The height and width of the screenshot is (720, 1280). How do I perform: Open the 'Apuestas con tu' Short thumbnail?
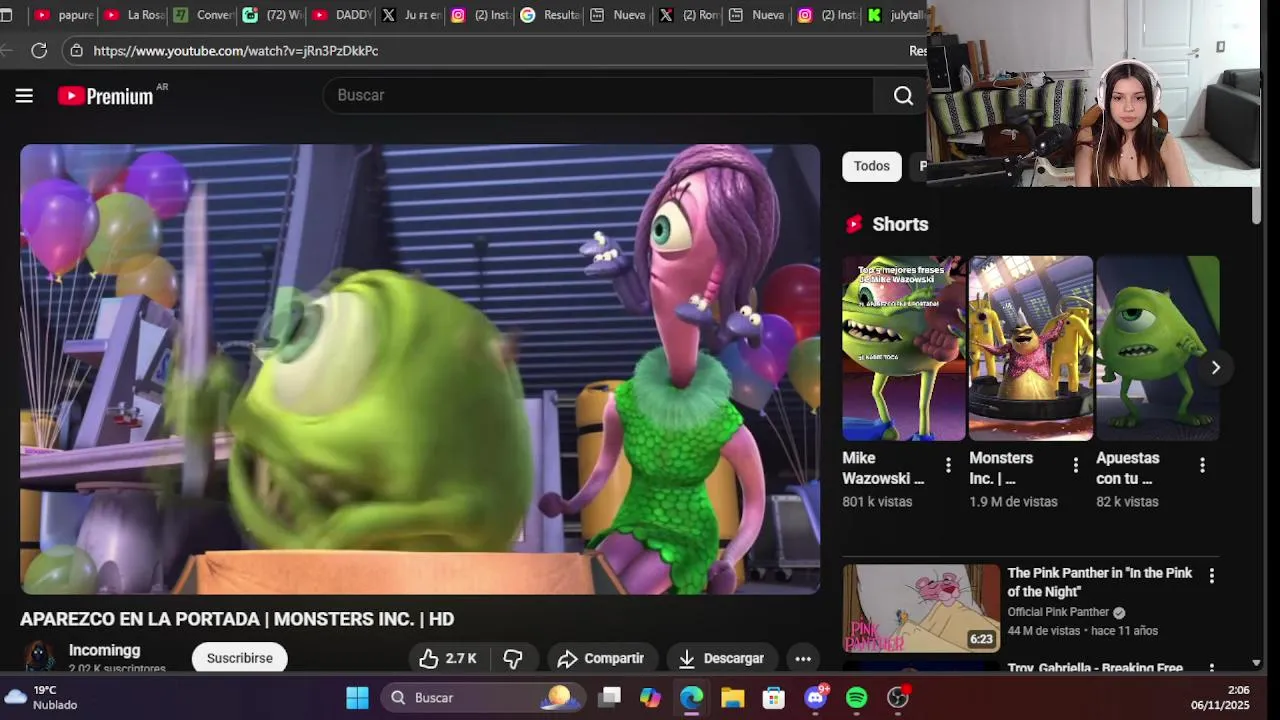[1157, 348]
